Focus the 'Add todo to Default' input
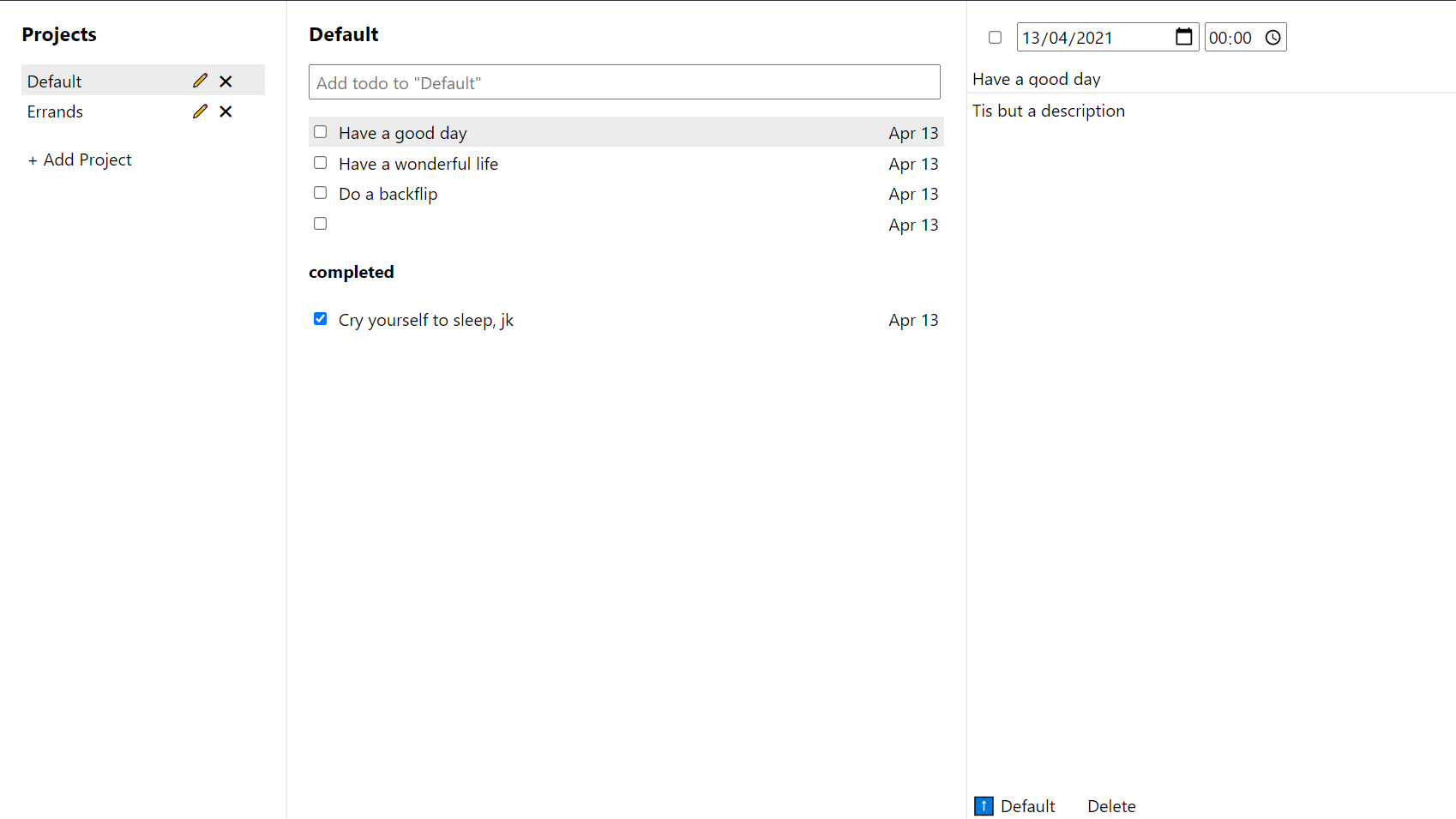The height and width of the screenshot is (819, 1456). [x=624, y=82]
